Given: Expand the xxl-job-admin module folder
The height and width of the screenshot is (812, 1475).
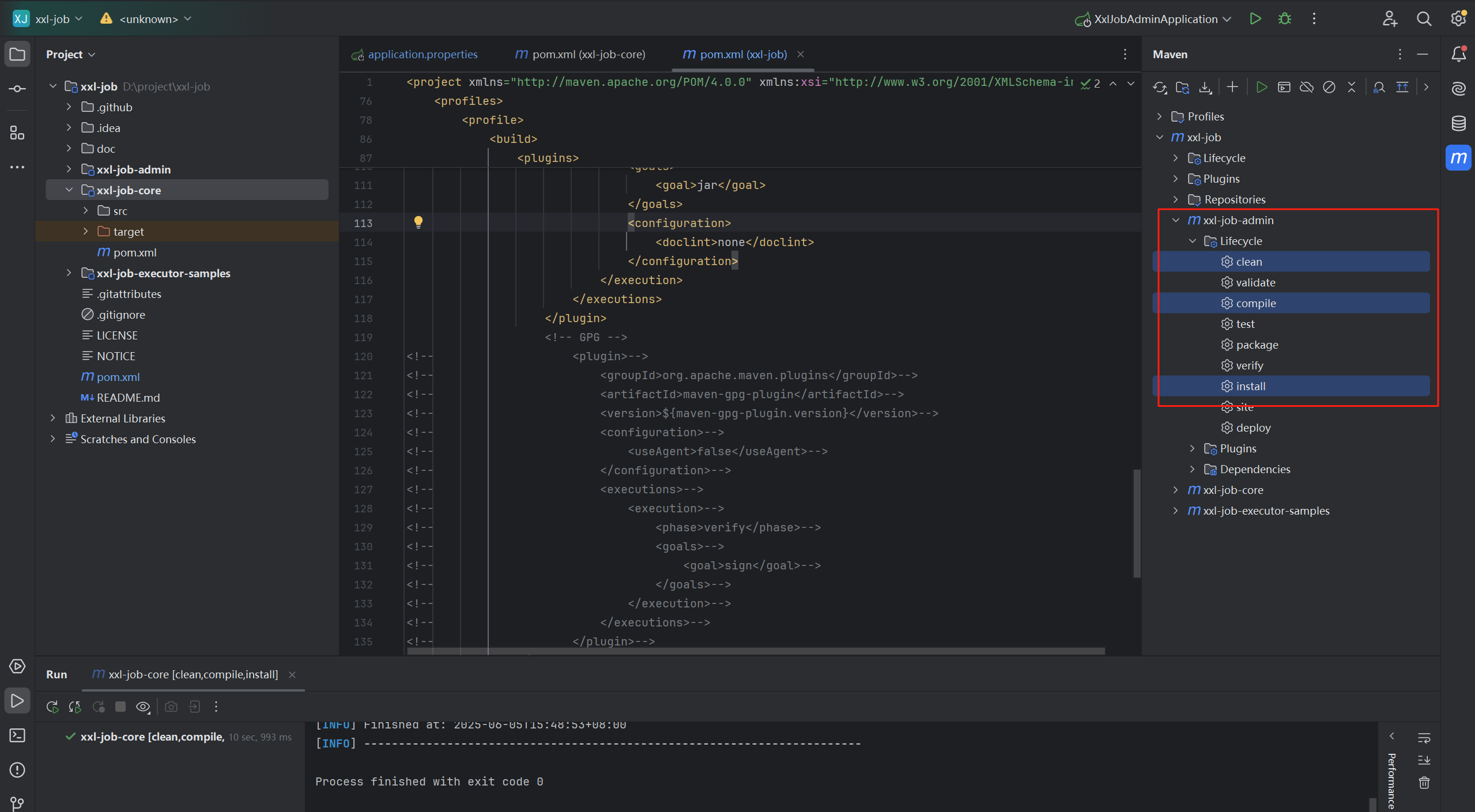Looking at the screenshot, I should coord(69,169).
